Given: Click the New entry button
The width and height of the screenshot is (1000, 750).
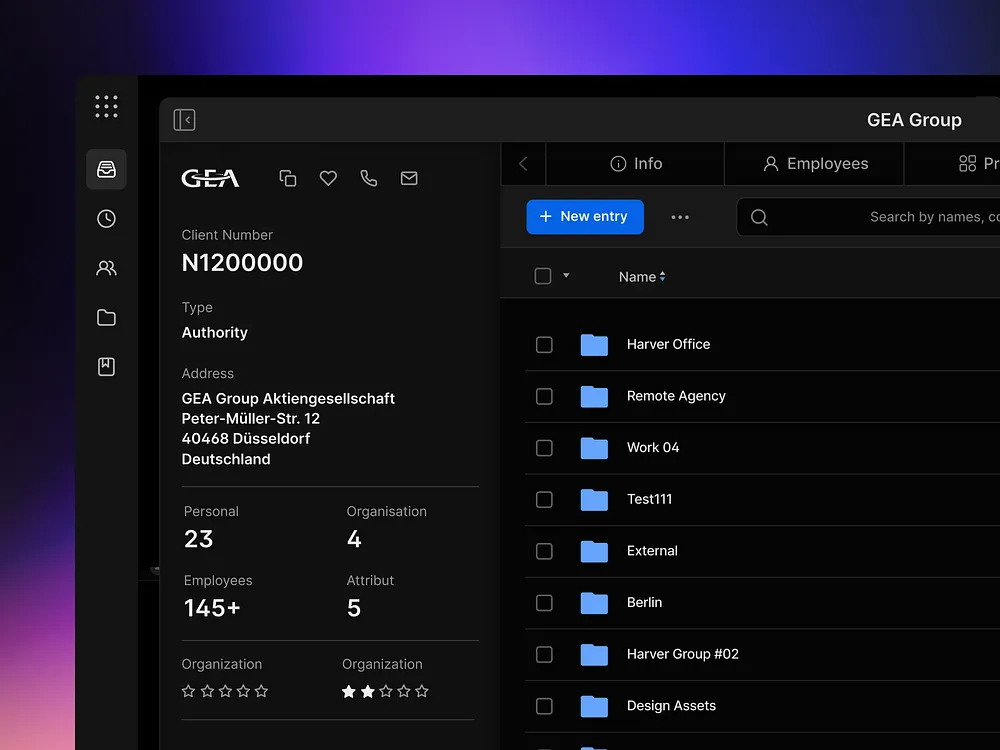Looking at the screenshot, I should tap(585, 217).
